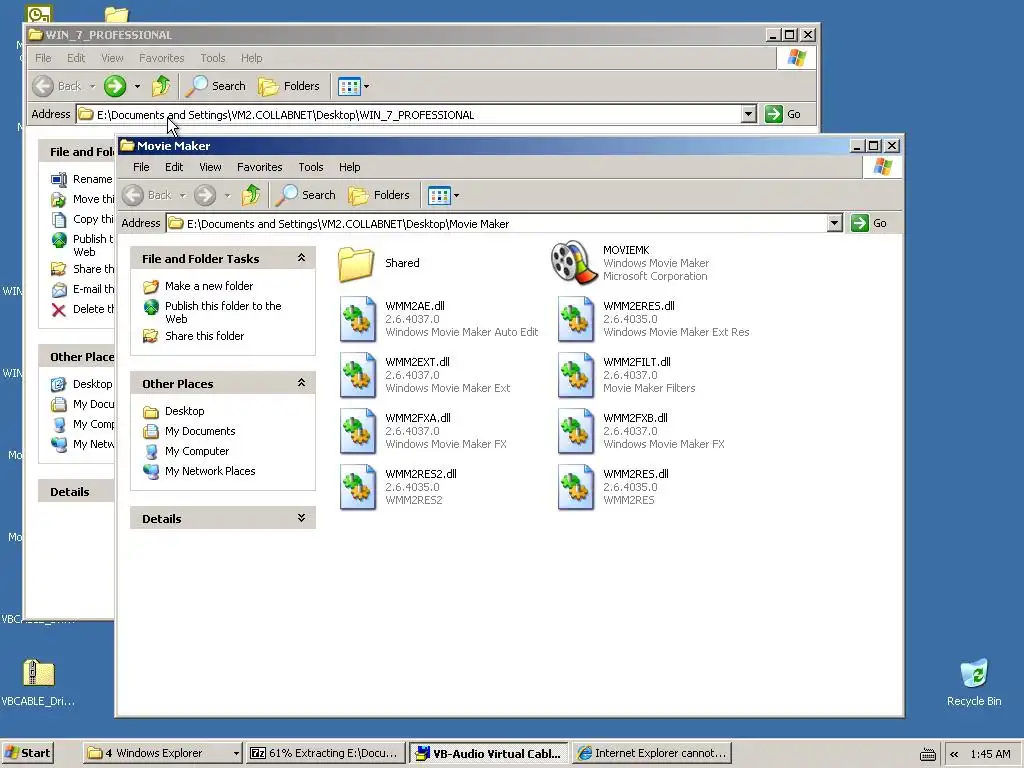Click green Forward arrow in WIN_7_PROFESSIONAL window
This screenshot has width=1024, height=768.
115,86
